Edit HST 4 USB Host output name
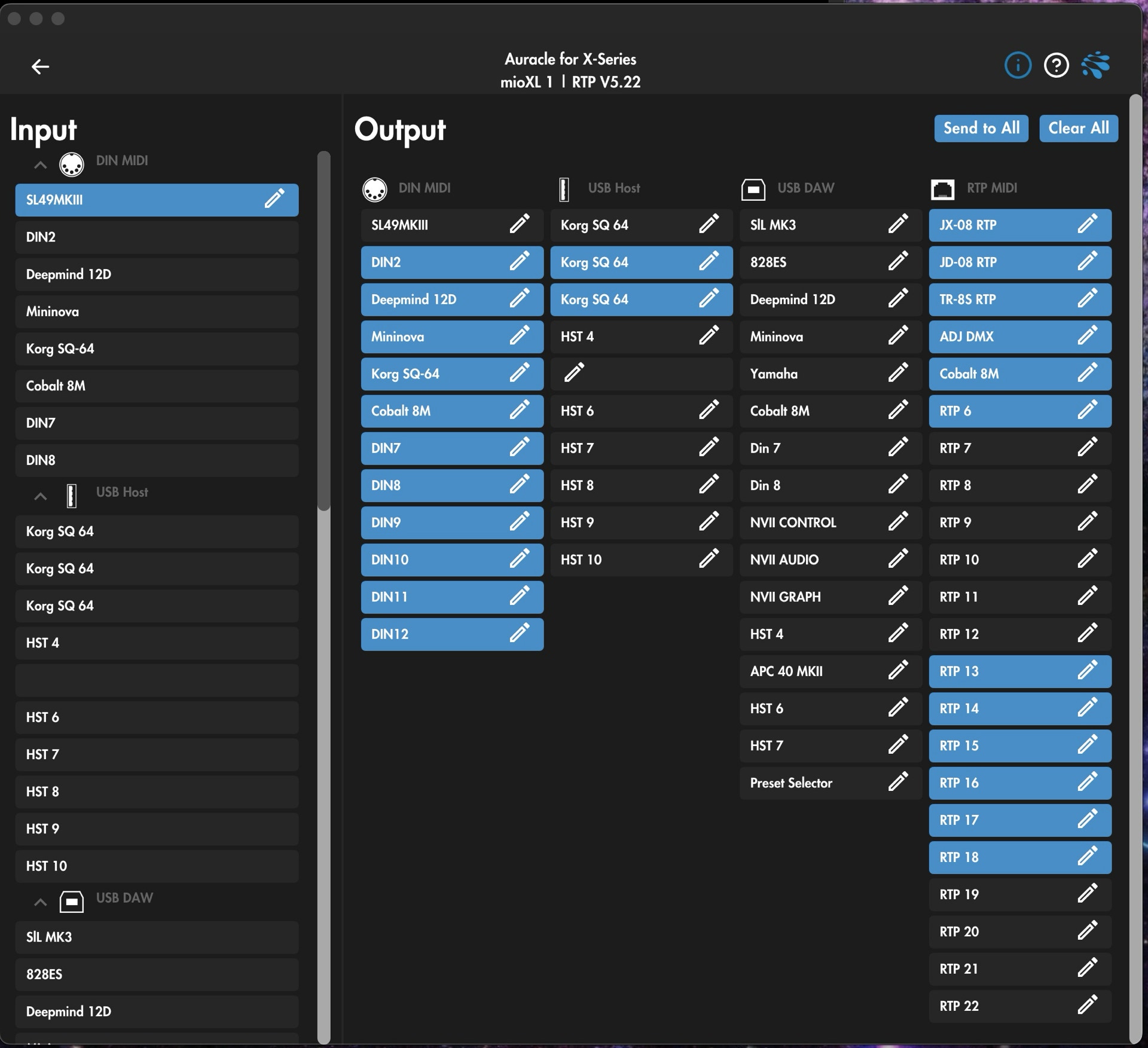 pos(709,335)
